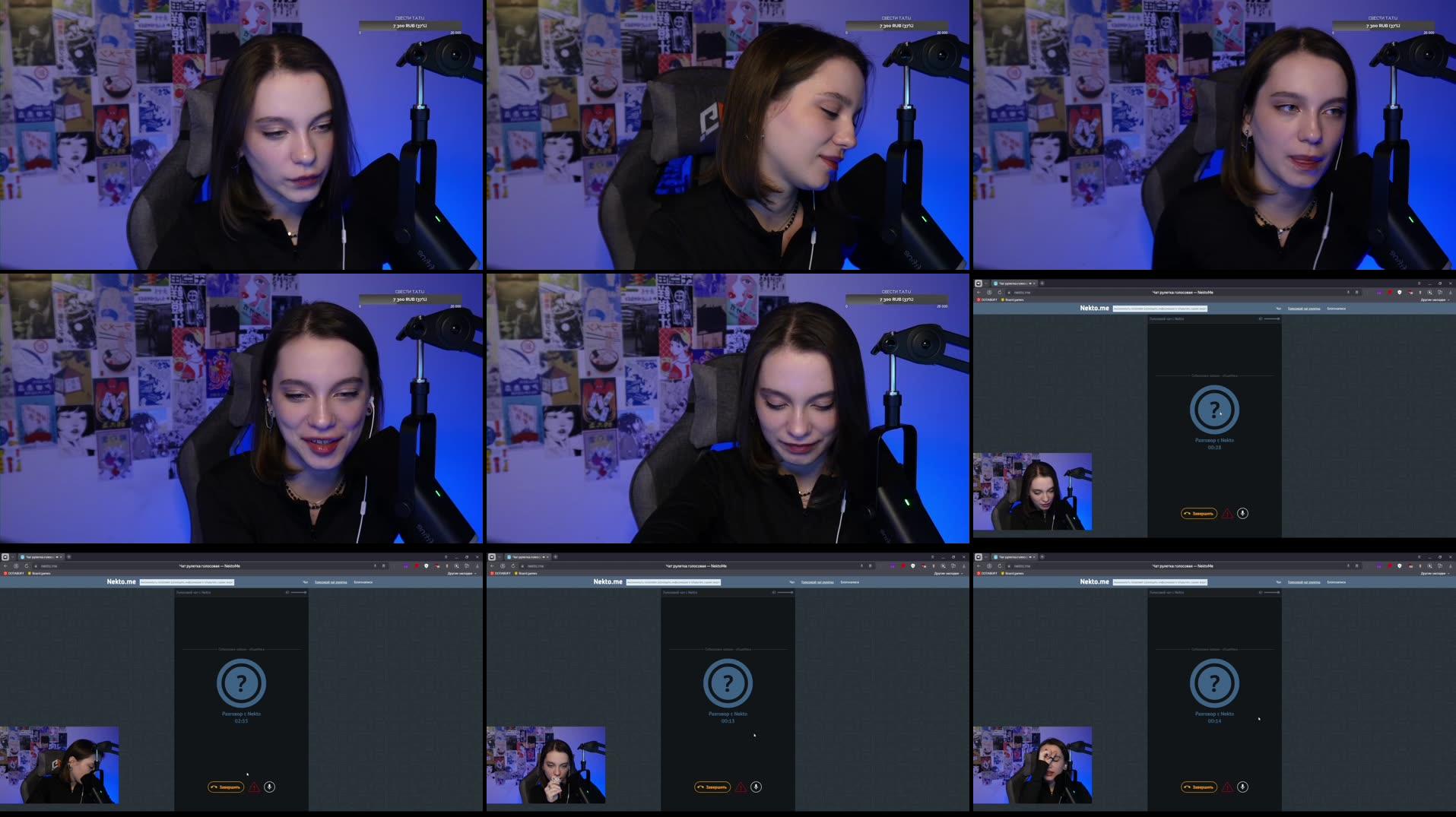Open 'Блогозаписи' nav link in the 00:28 browser frame

coord(1337,309)
